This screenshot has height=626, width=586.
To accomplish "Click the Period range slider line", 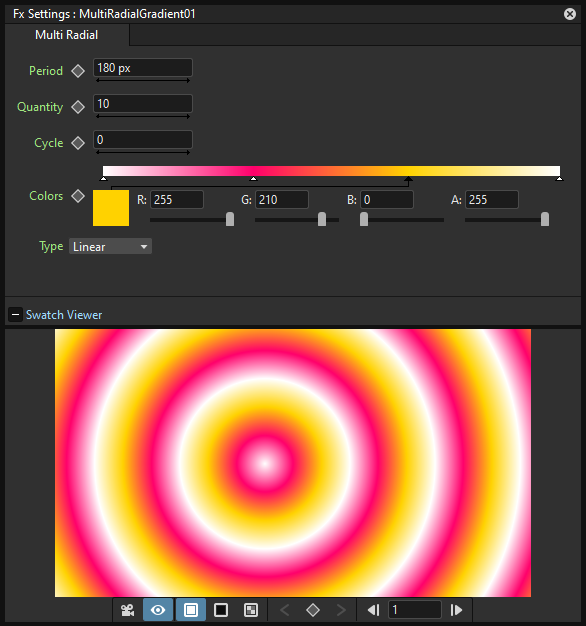I will point(143,81).
